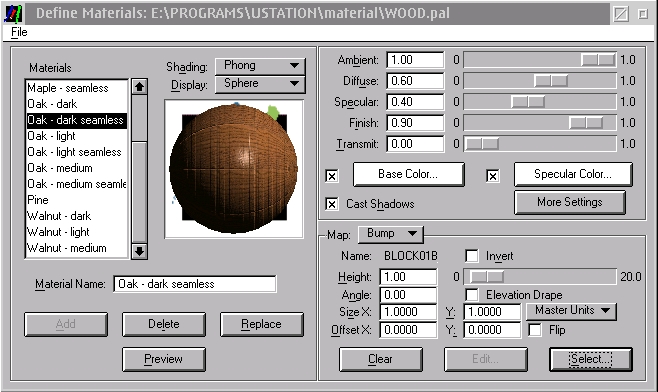
Task: Enable the Invert checkbox
Action: pos(472,256)
